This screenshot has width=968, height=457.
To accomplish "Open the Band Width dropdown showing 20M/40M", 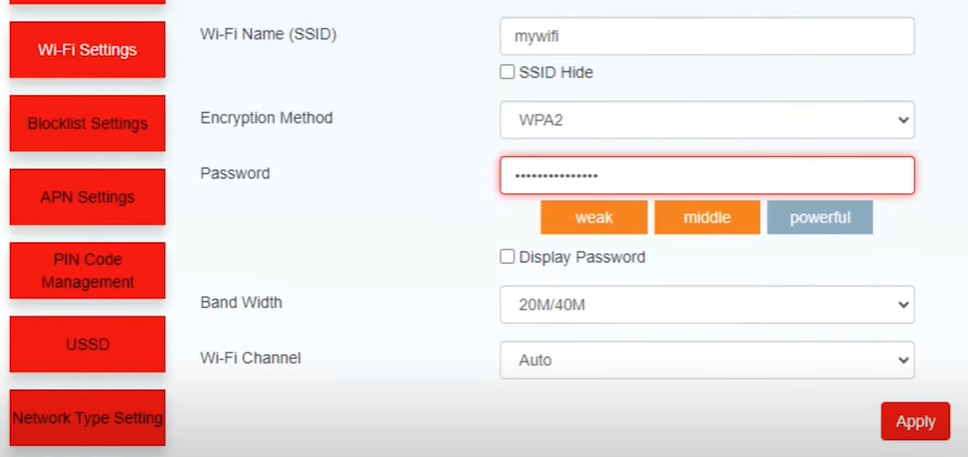I will pos(706,305).
